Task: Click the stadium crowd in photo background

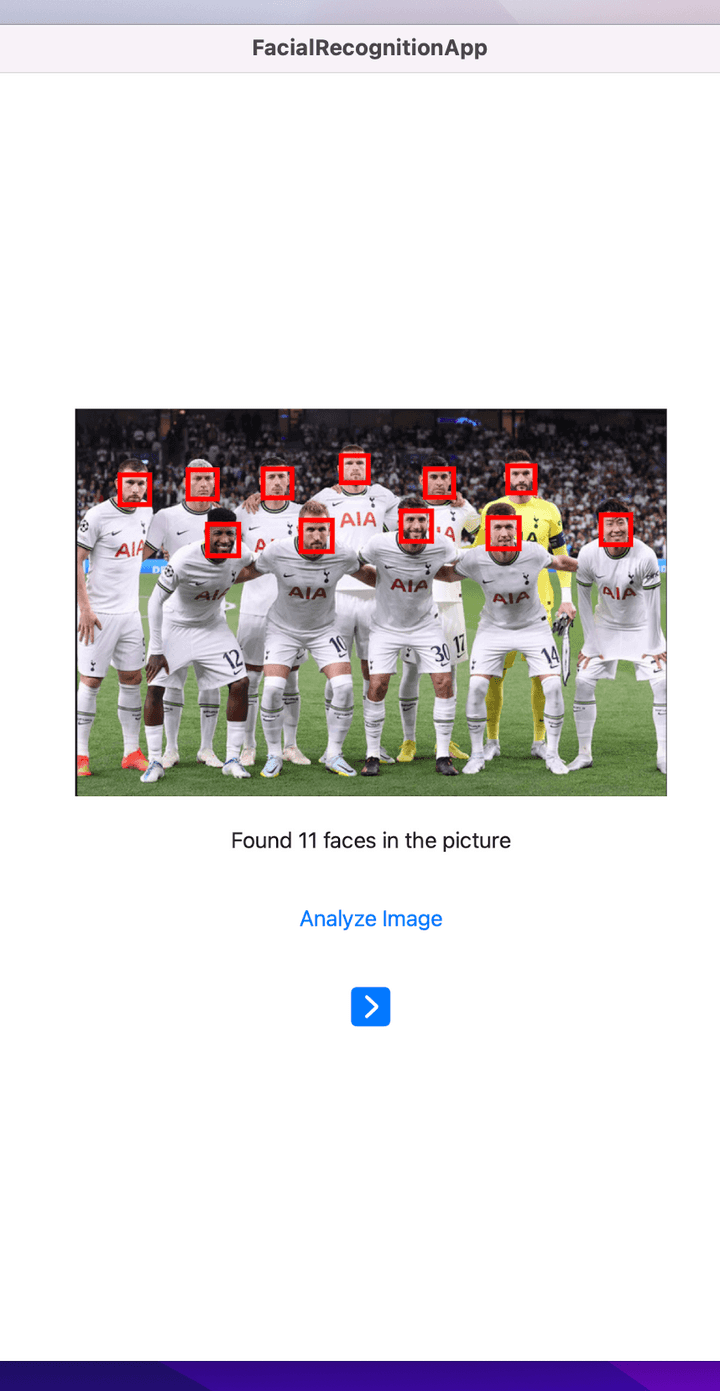Action: point(370,432)
